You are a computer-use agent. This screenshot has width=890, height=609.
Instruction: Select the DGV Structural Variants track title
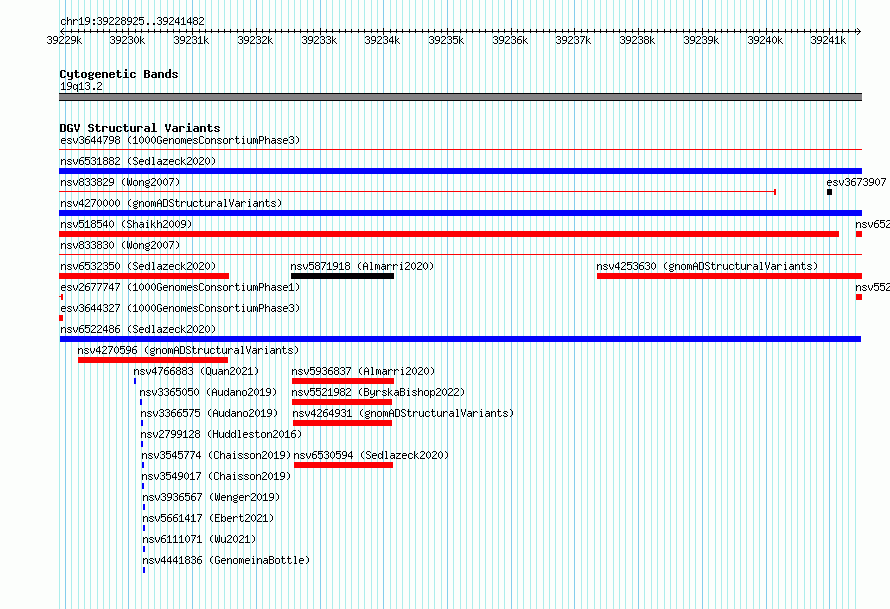140,128
